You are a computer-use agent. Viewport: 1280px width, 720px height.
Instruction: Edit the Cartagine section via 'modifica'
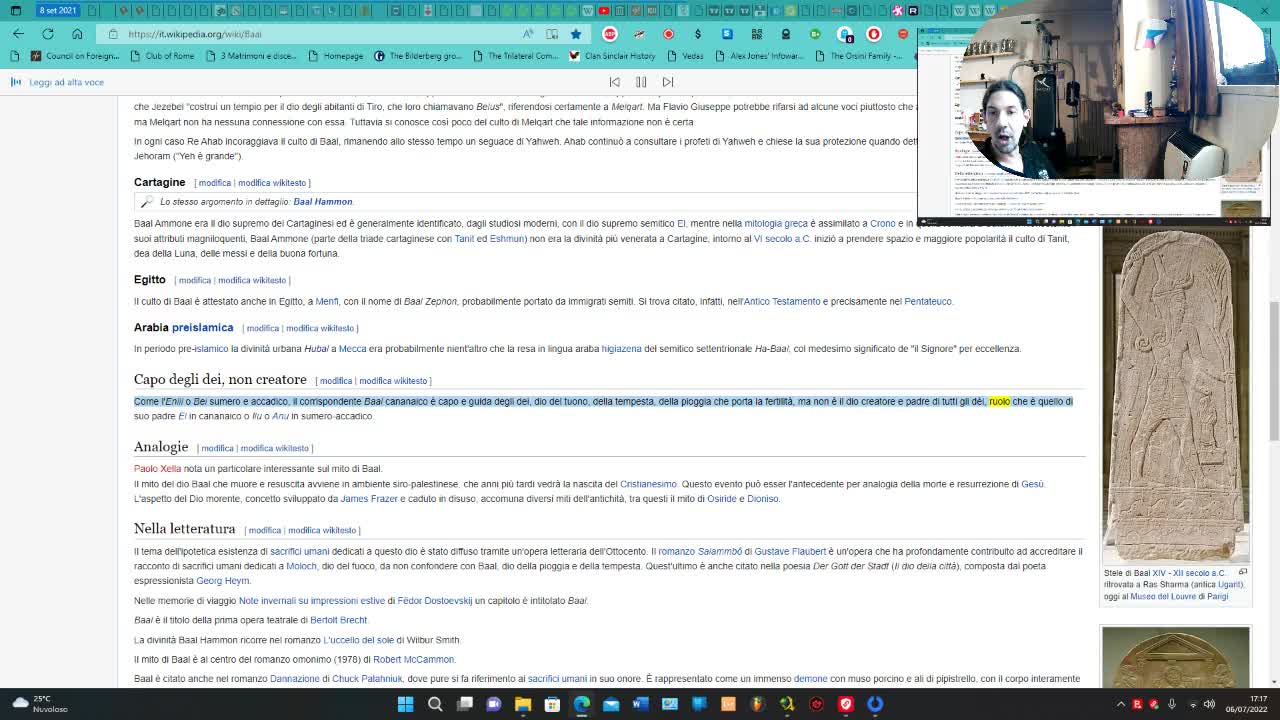214,183
